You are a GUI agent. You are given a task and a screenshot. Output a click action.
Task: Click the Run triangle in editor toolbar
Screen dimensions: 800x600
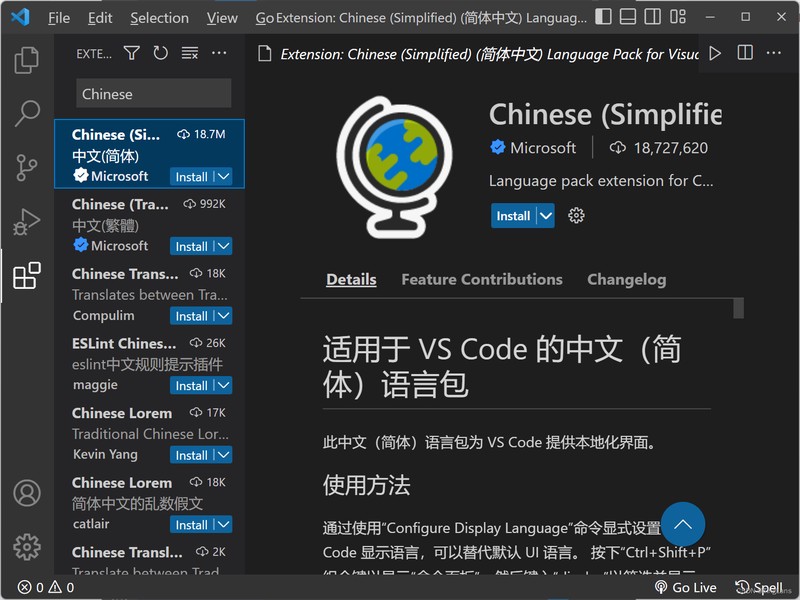coord(715,53)
